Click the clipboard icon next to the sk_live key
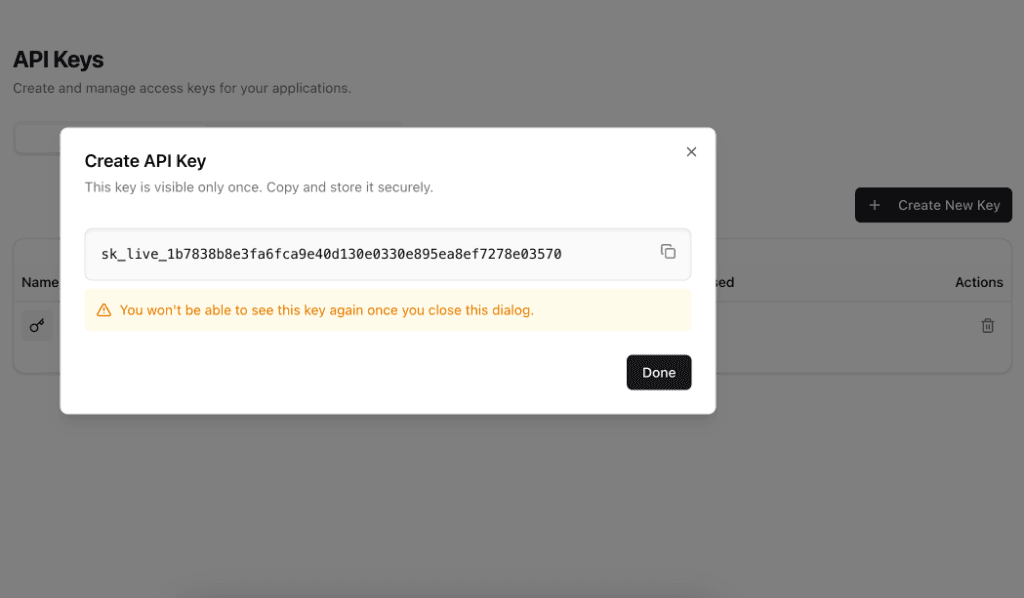Screen dimensions: 1024x598 668,252
